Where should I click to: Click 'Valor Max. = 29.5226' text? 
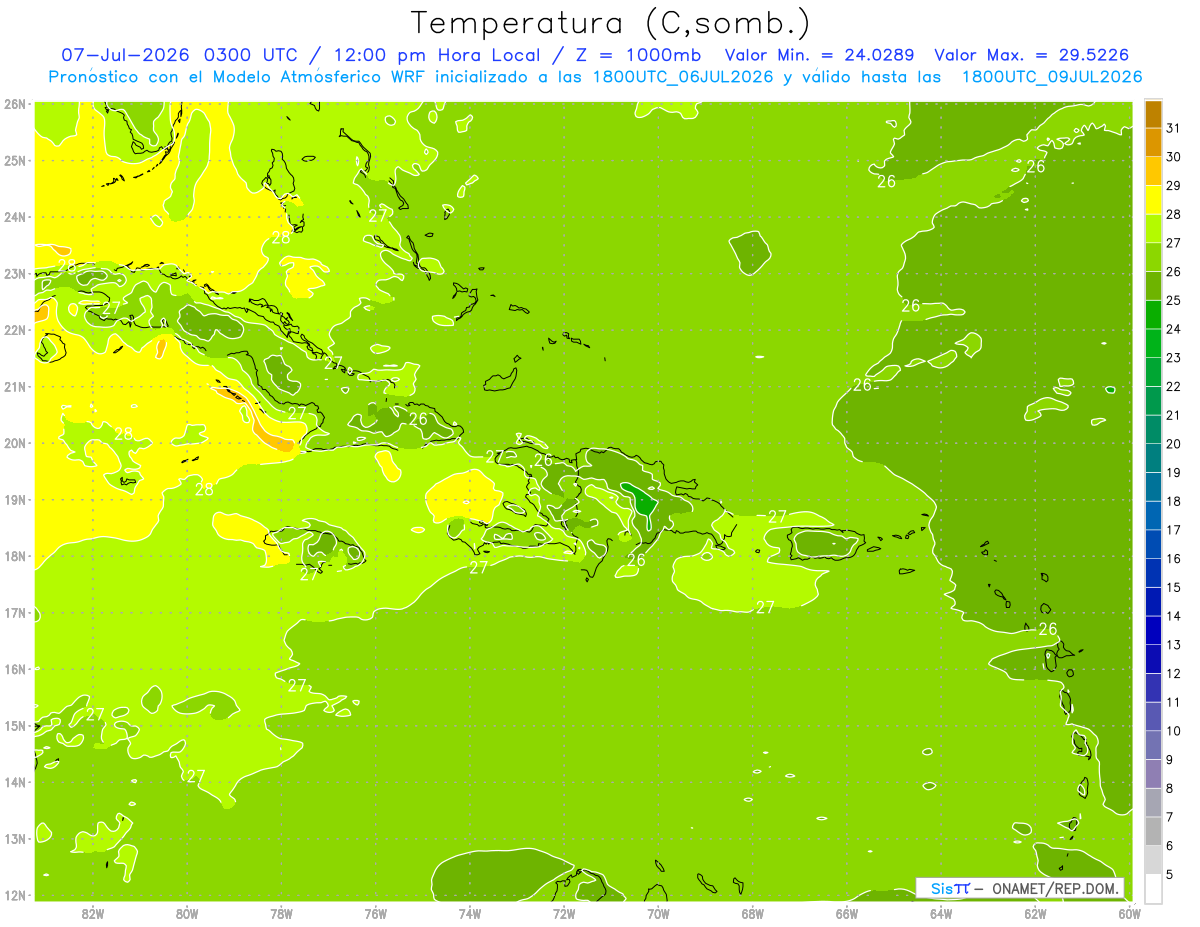click(1031, 55)
